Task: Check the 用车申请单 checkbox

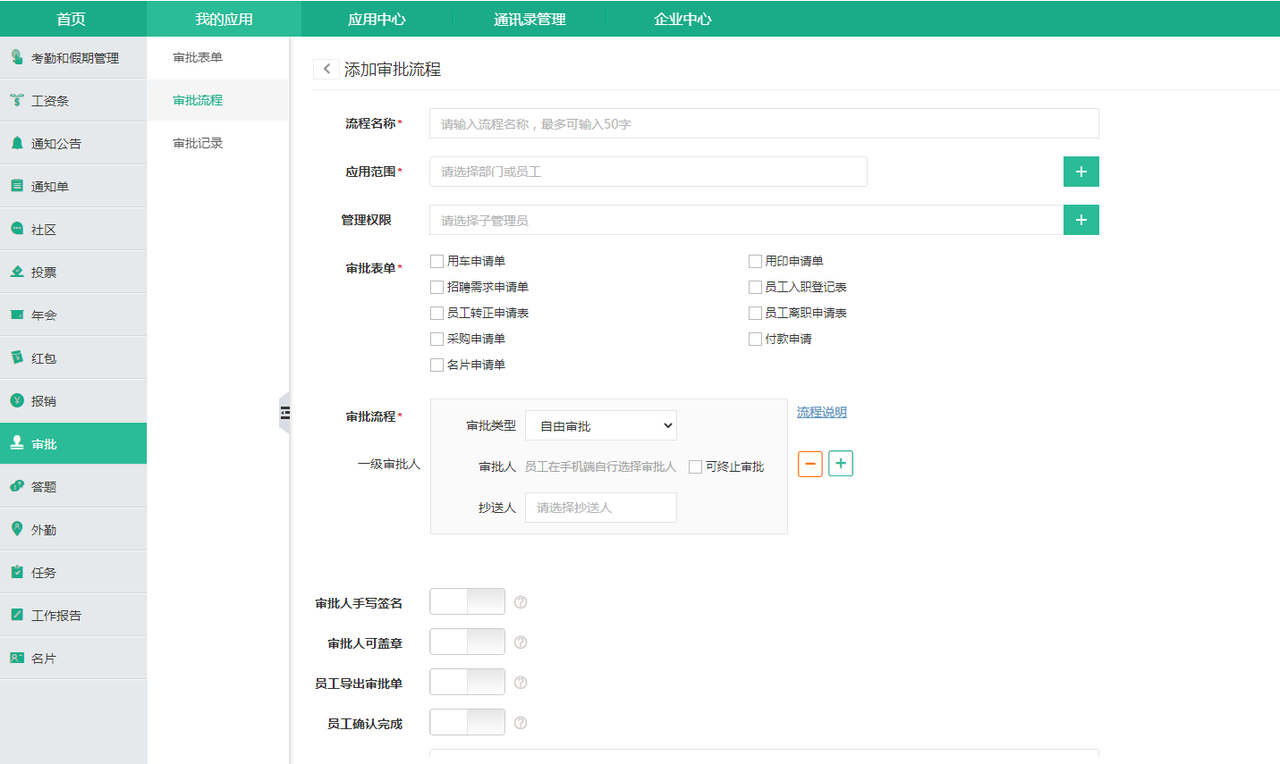Action: click(x=437, y=261)
